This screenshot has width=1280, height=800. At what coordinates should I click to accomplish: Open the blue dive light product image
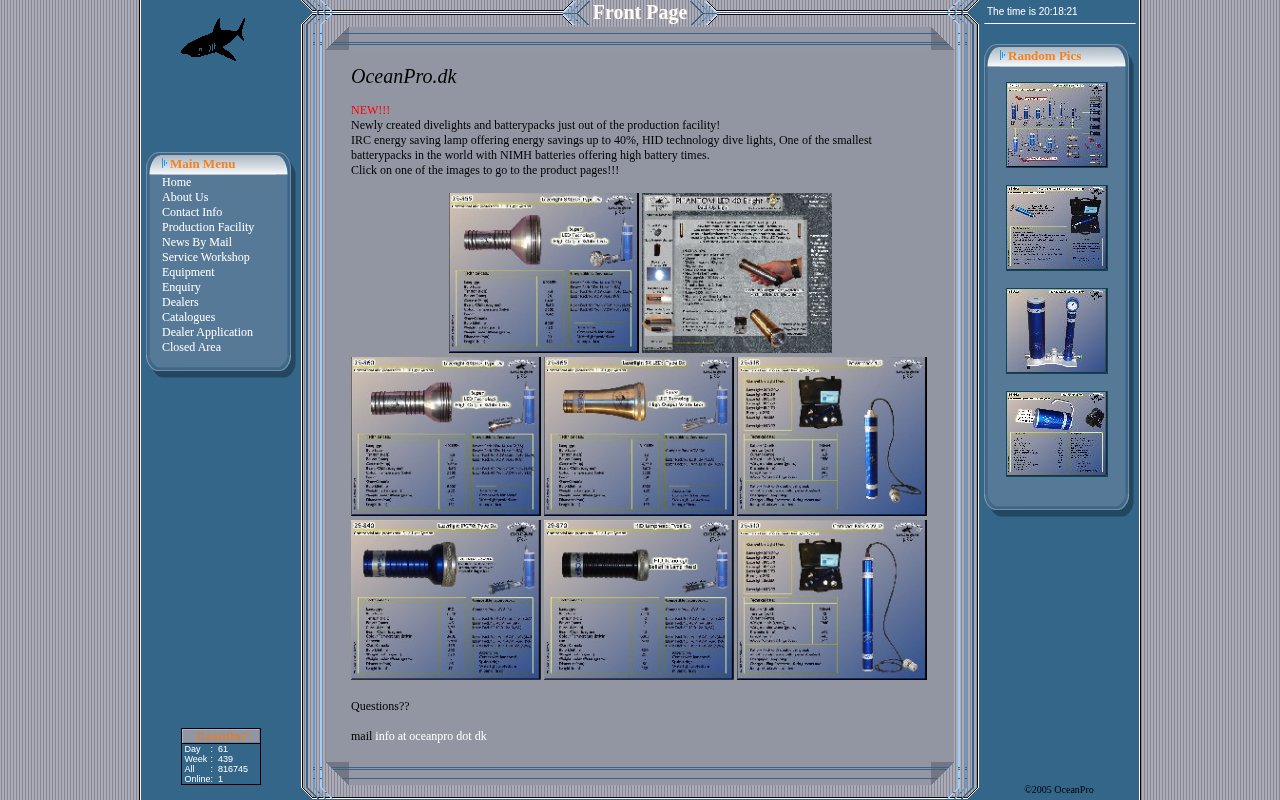click(x=445, y=600)
